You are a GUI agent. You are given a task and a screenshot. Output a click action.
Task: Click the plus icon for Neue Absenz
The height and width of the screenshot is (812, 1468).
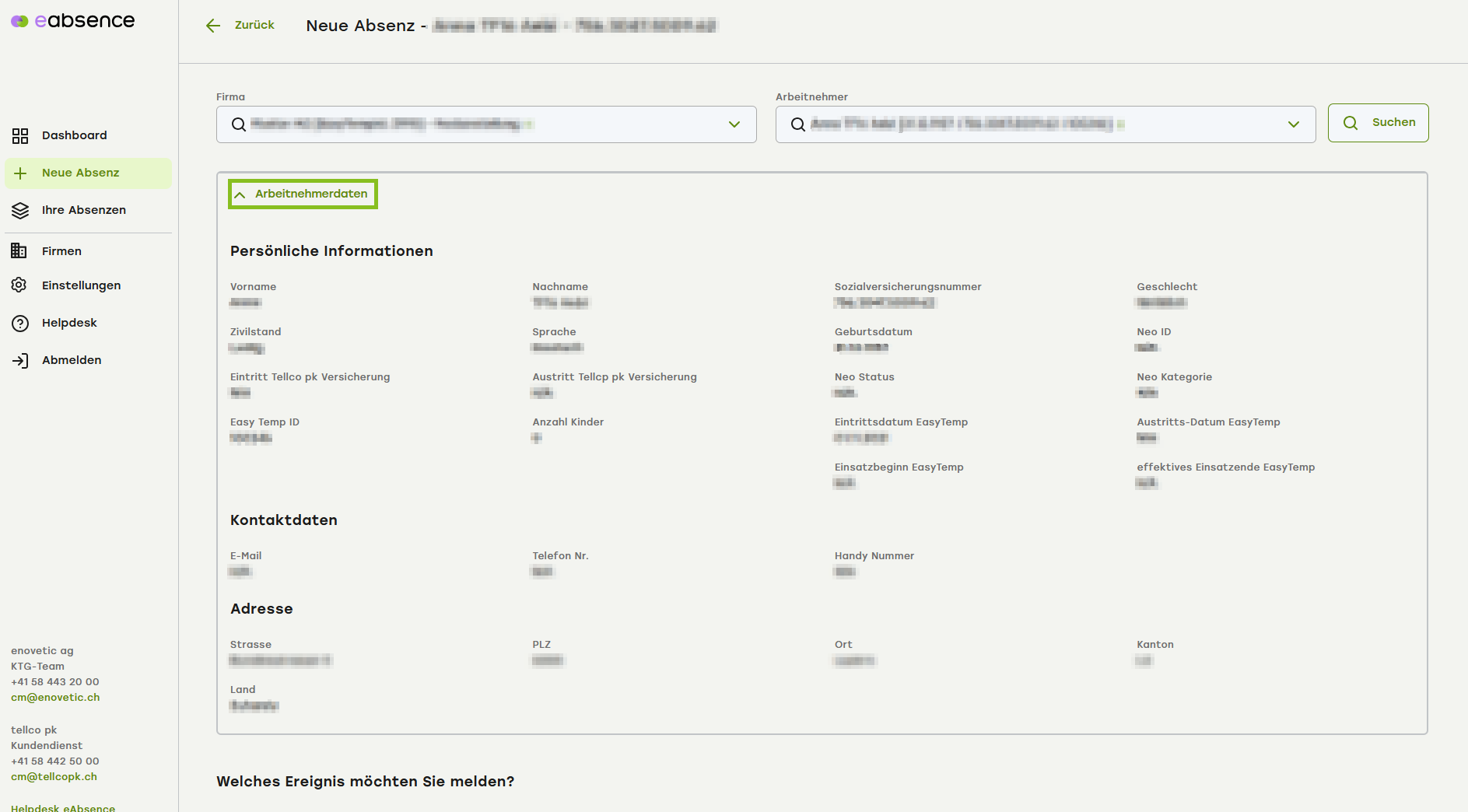20,173
